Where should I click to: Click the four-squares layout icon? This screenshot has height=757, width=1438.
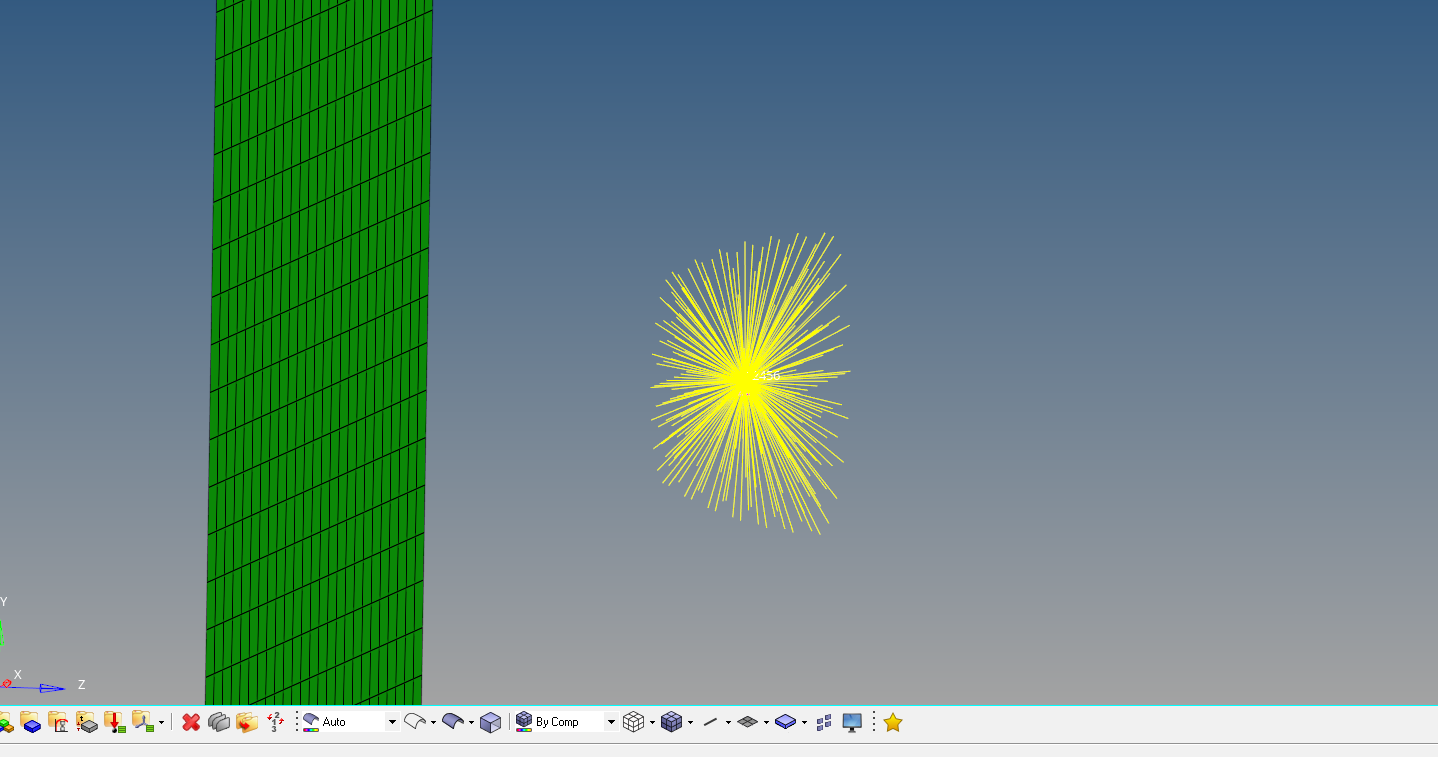click(824, 722)
